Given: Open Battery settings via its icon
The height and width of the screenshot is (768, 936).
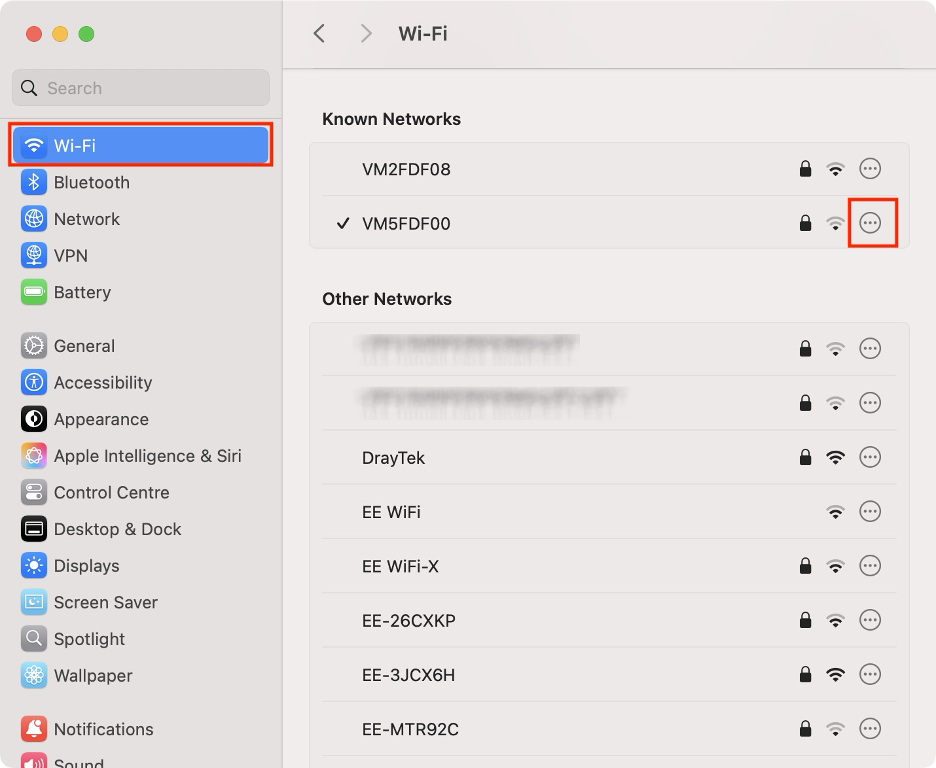Looking at the screenshot, I should (x=33, y=292).
